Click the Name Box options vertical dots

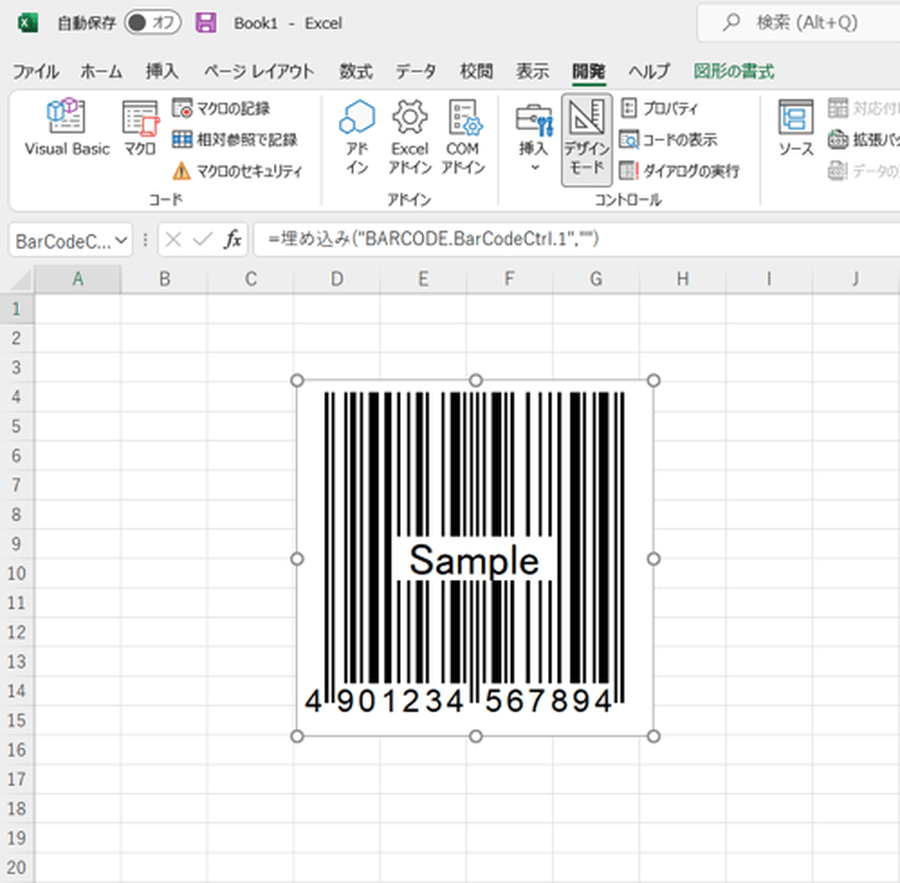(145, 240)
